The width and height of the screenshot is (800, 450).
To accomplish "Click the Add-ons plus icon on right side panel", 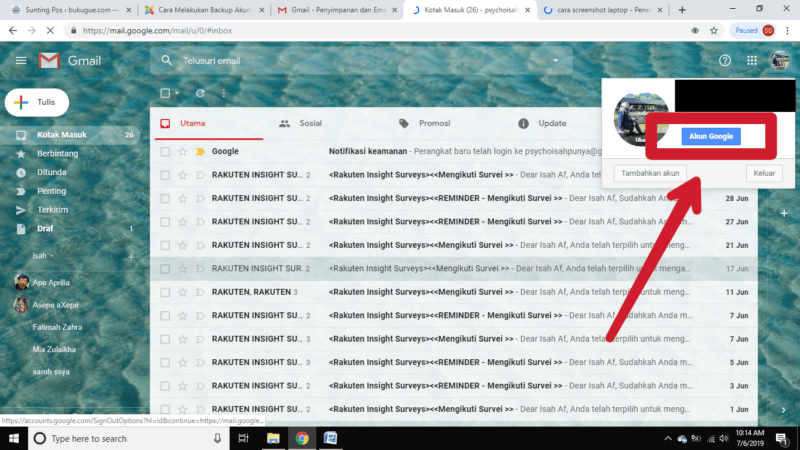I will (x=784, y=213).
